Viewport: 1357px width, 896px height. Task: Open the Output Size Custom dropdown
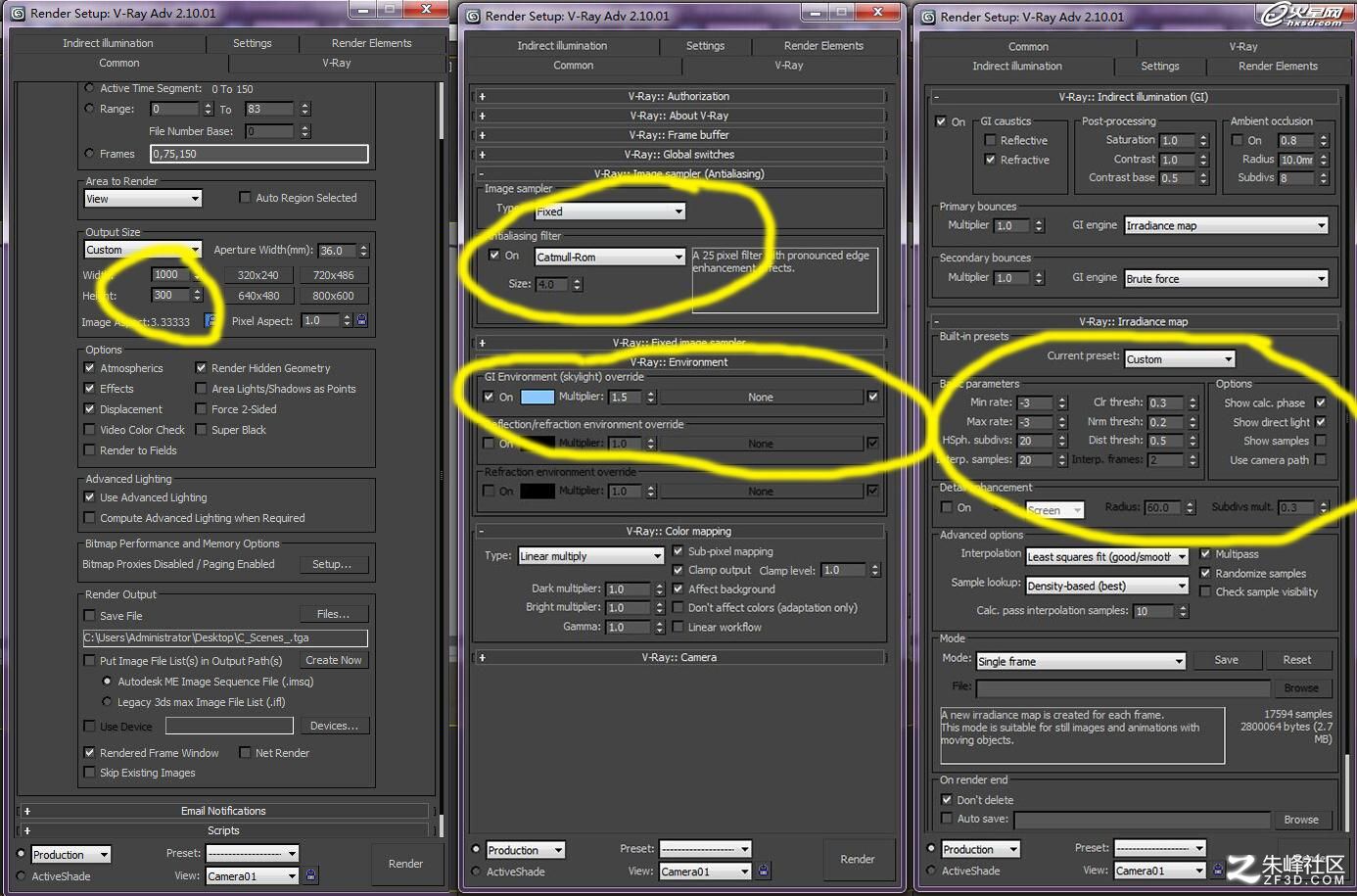(x=143, y=250)
